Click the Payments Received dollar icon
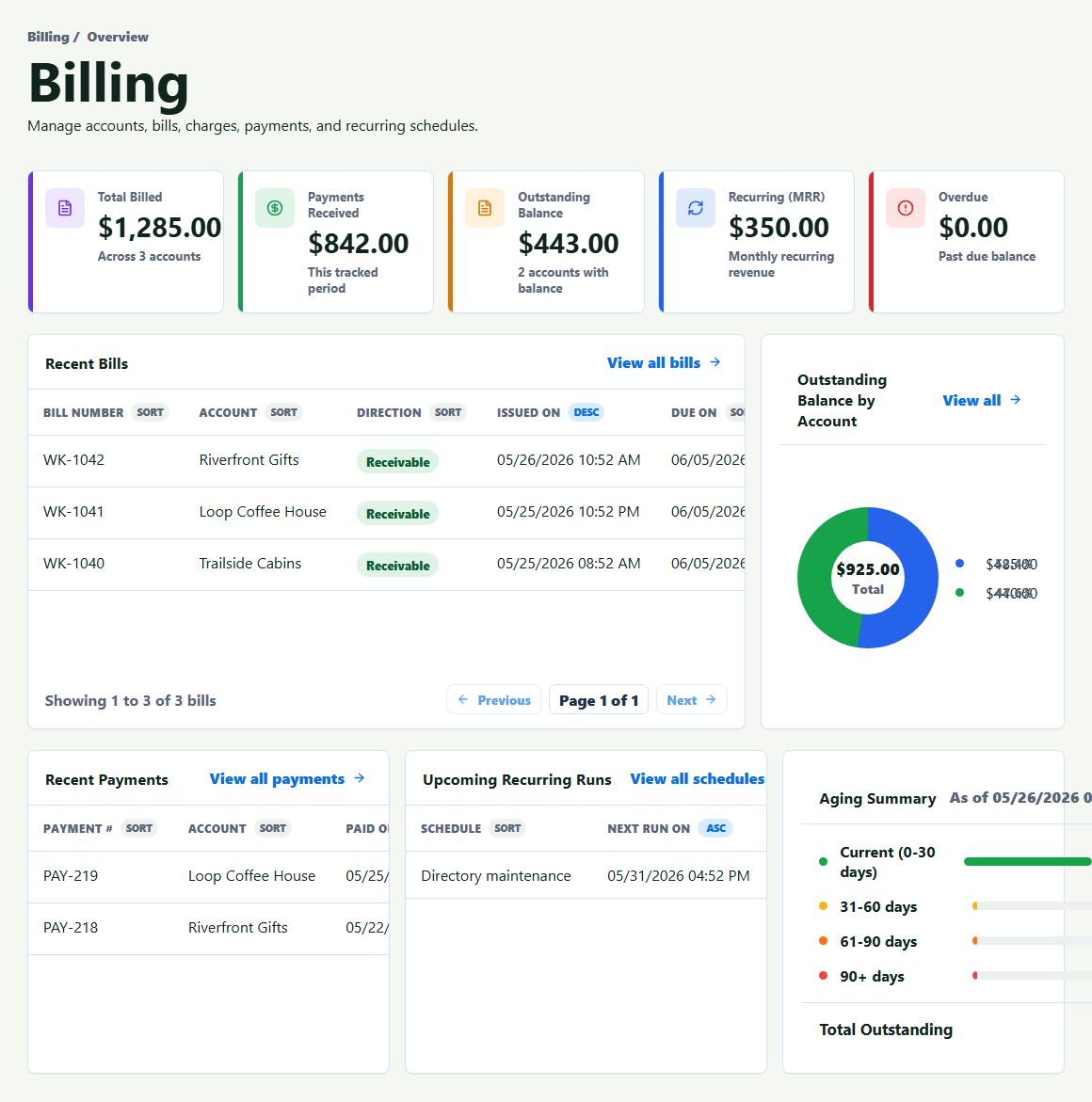This screenshot has width=1092, height=1102. (275, 208)
